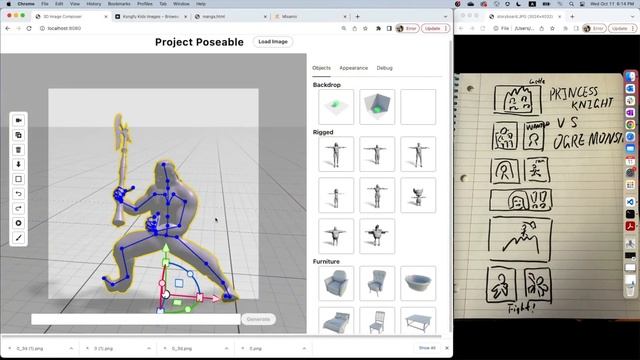The height and width of the screenshot is (360, 640).
Task: Open Spotlight search in the menu bar
Action: (x=571, y=4)
